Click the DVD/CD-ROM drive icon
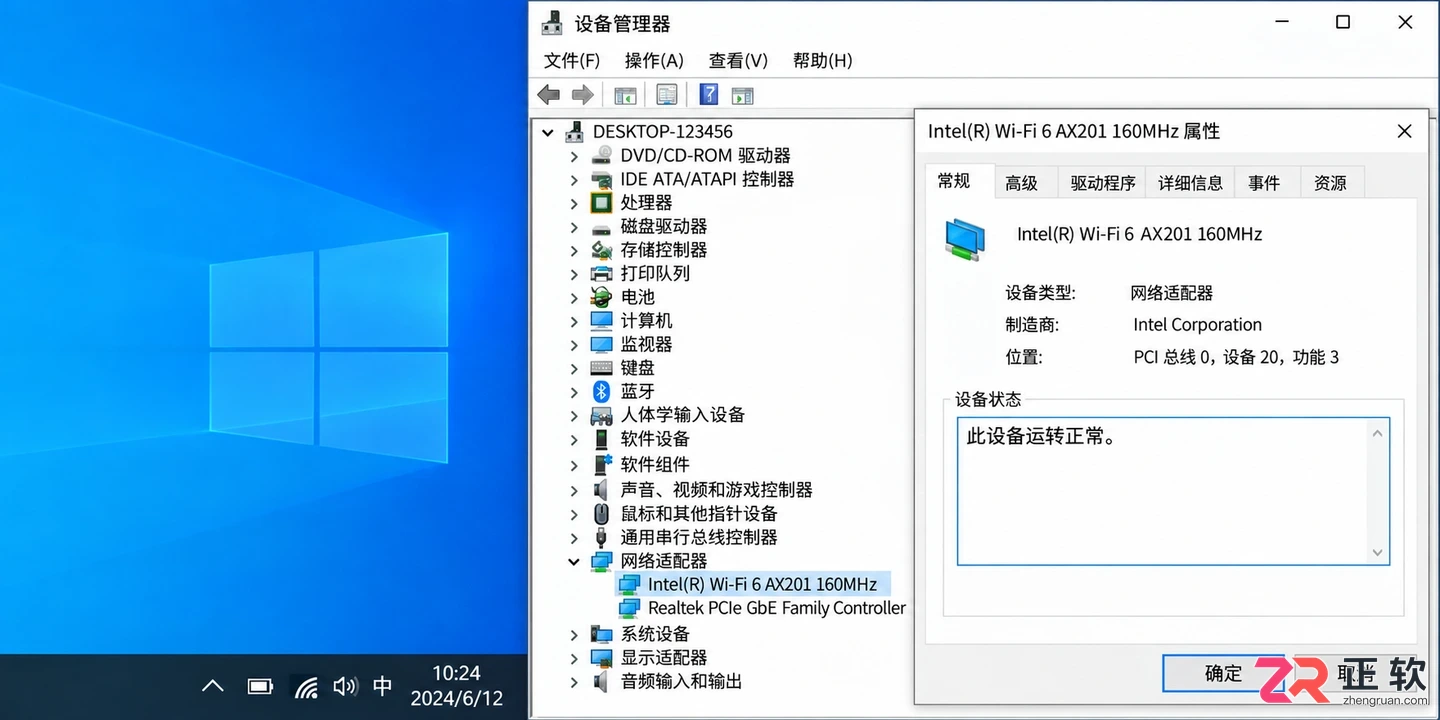Screen dimensions: 1440x720 coord(601,156)
